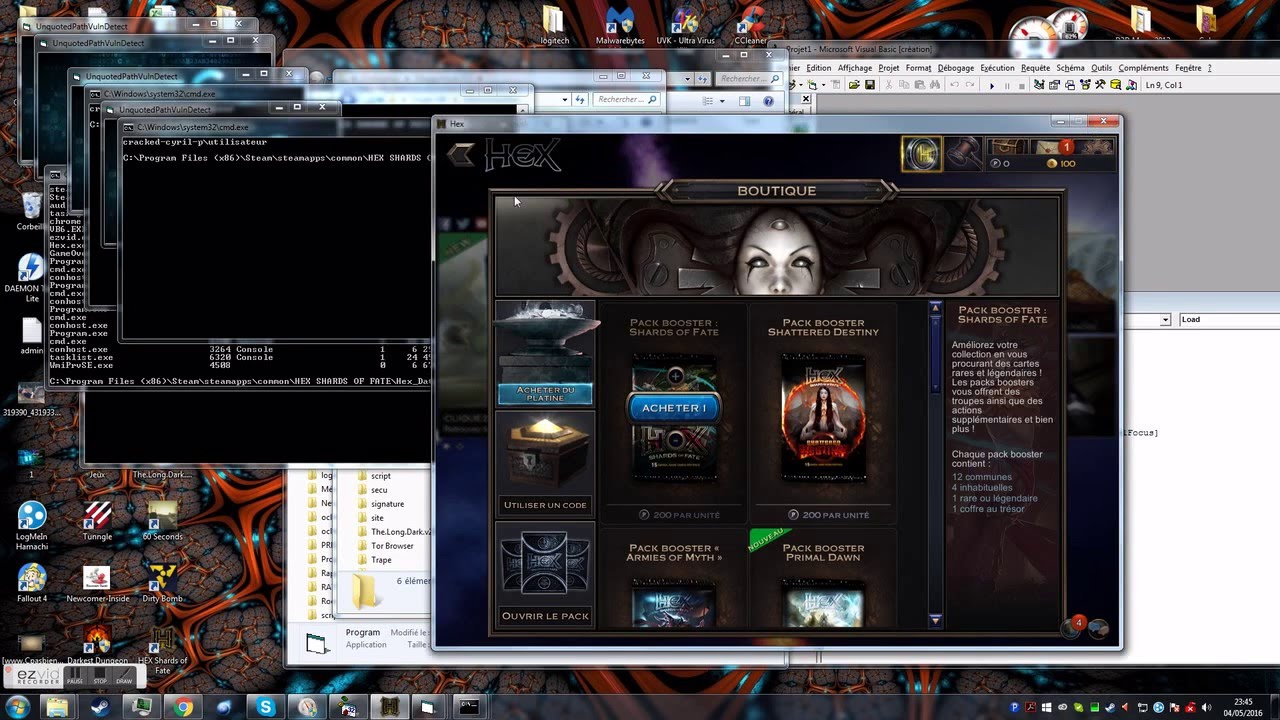Select the Tunngle desktop shortcut
This screenshot has width=1280, height=720.
97,521
